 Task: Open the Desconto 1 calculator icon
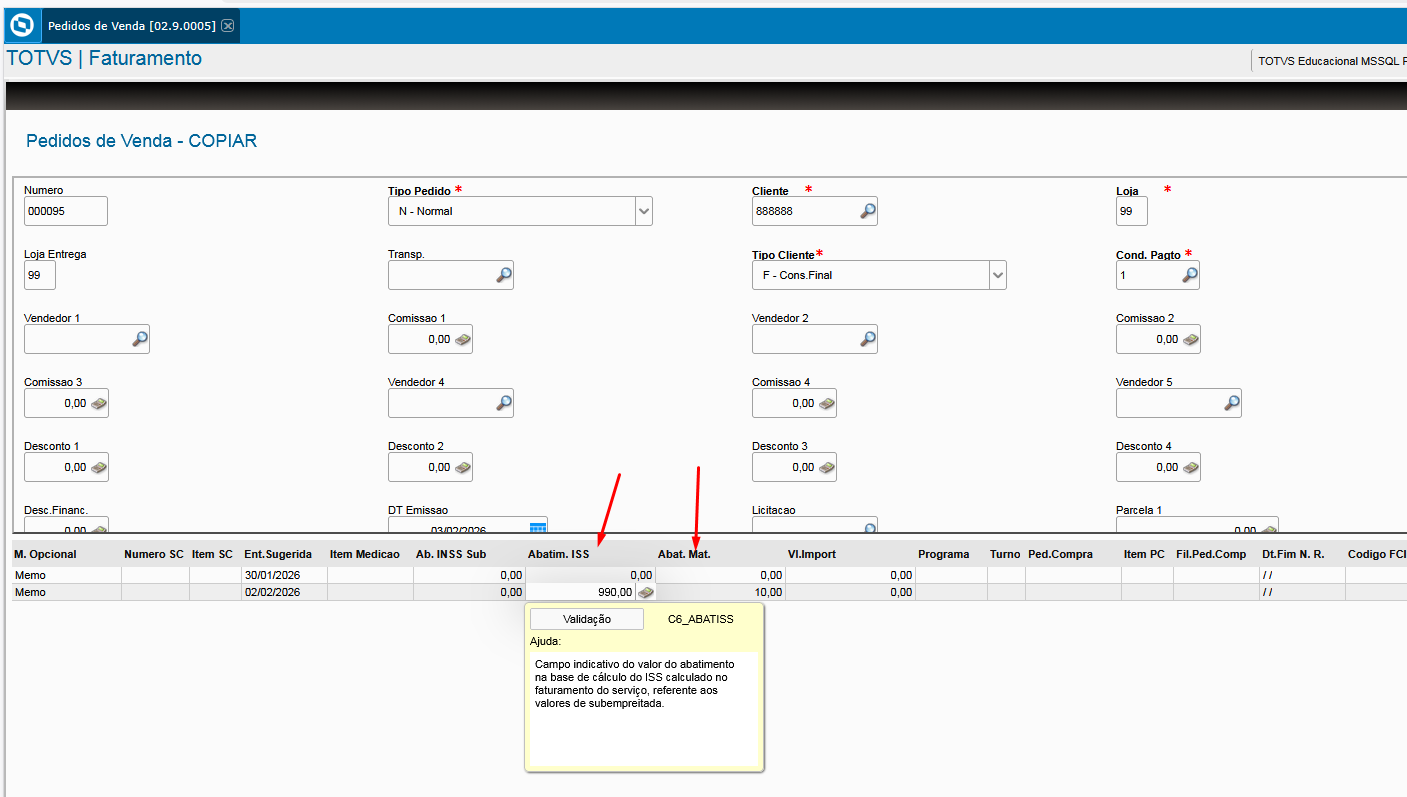pos(99,467)
